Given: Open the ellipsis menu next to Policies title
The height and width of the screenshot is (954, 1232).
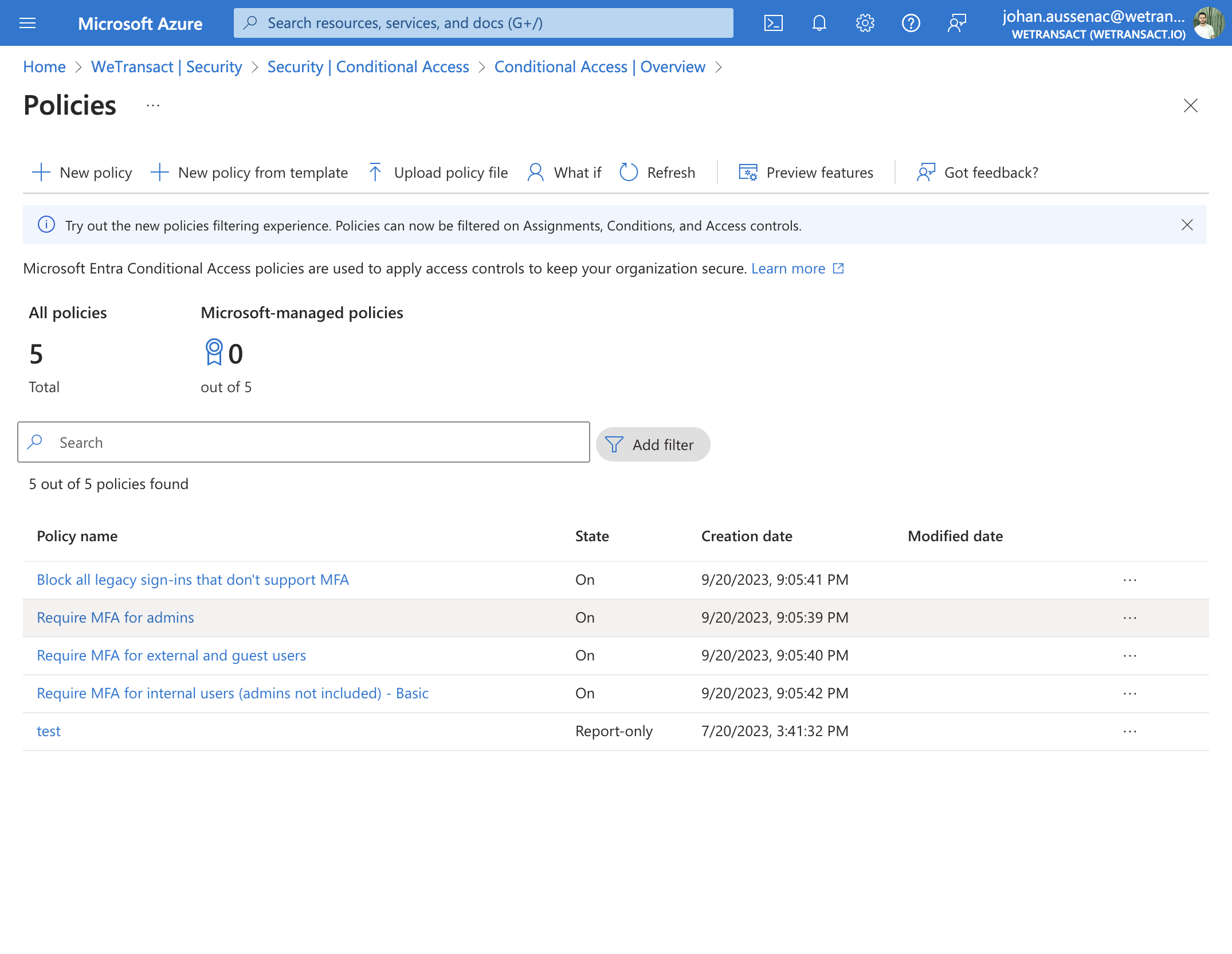Looking at the screenshot, I should [153, 105].
